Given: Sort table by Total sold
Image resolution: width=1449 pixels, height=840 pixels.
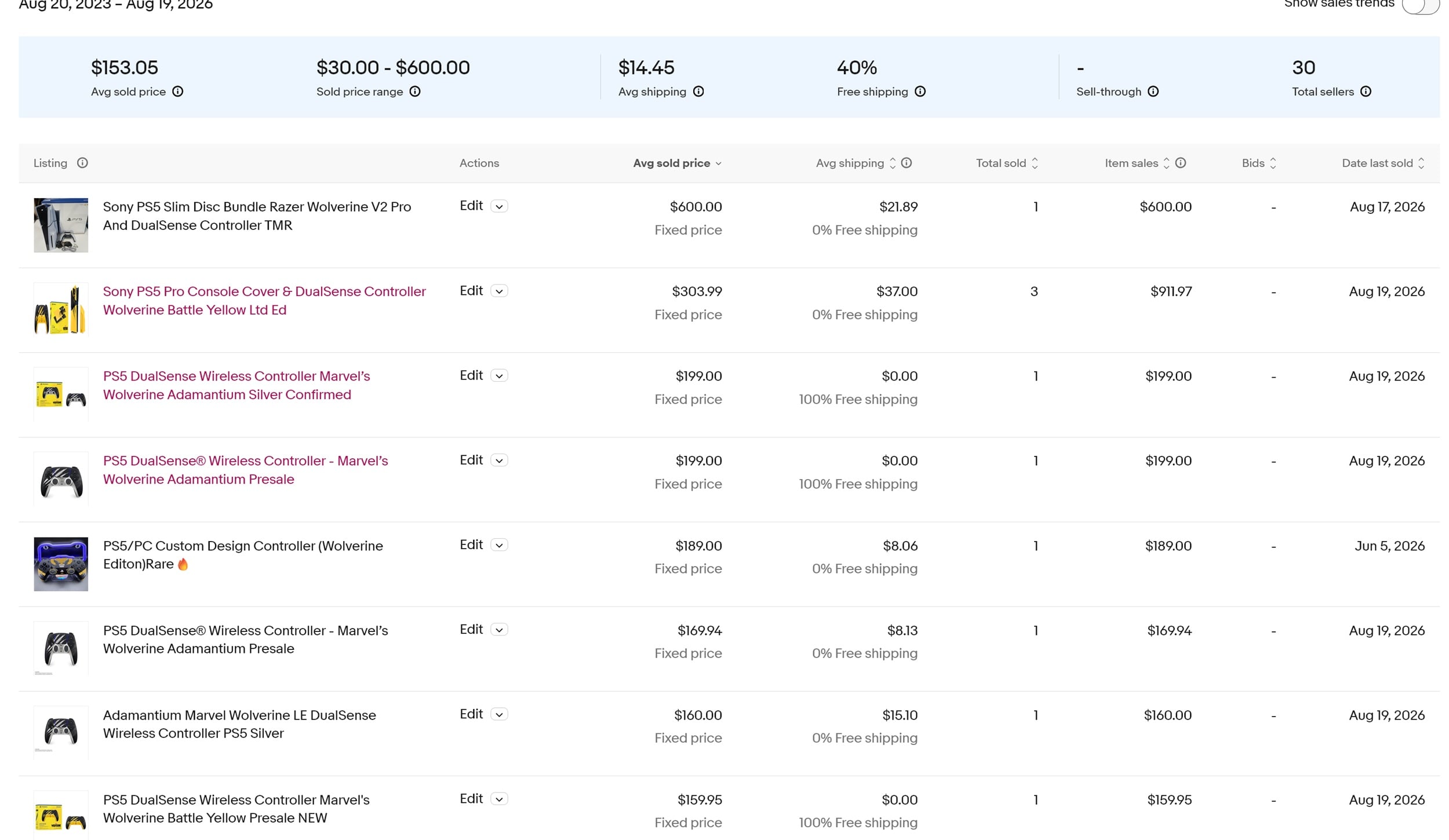Looking at the screenshot, I should (x=1035, y=163).
